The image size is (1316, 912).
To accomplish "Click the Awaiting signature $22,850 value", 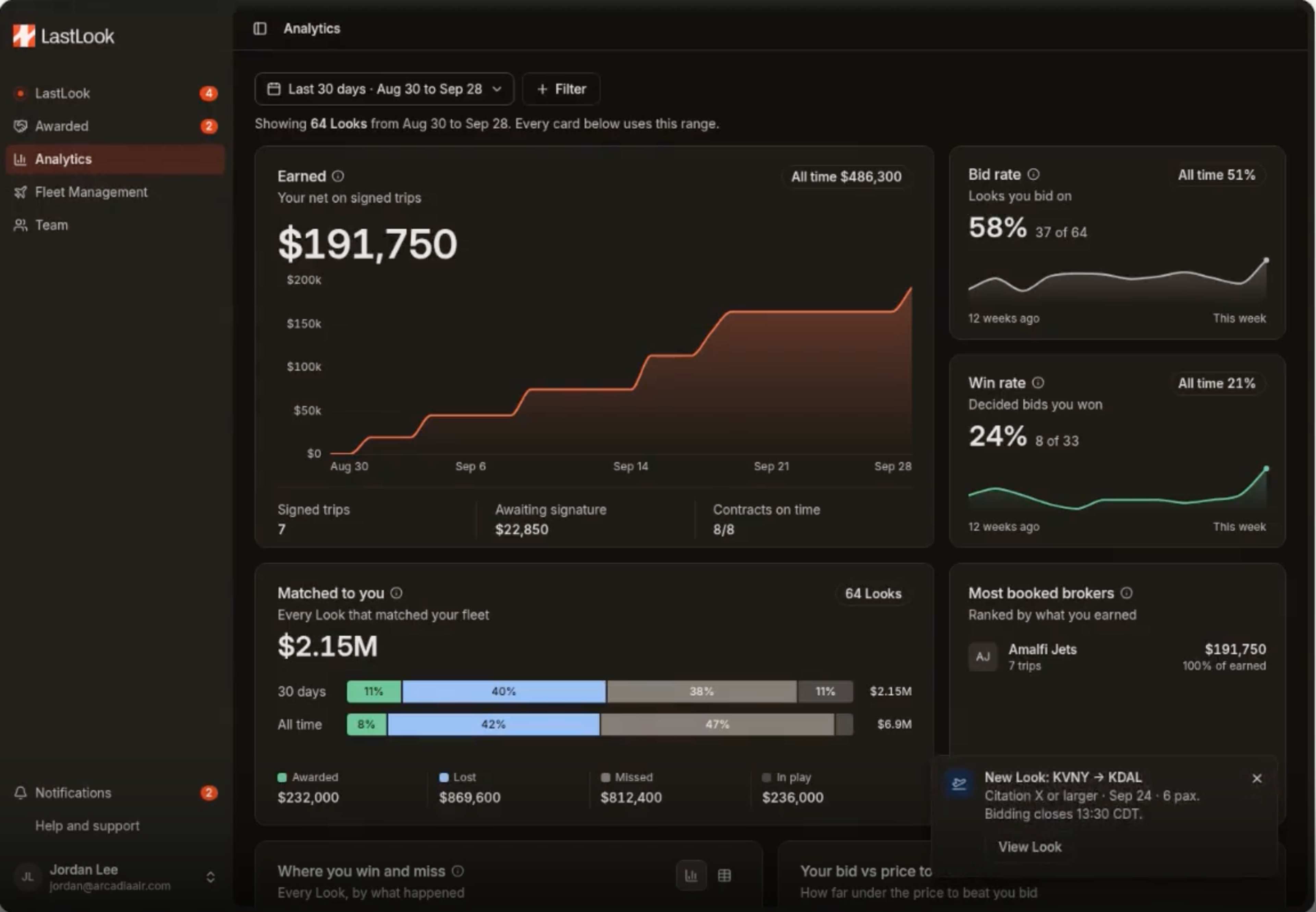I will coord(522,530).
